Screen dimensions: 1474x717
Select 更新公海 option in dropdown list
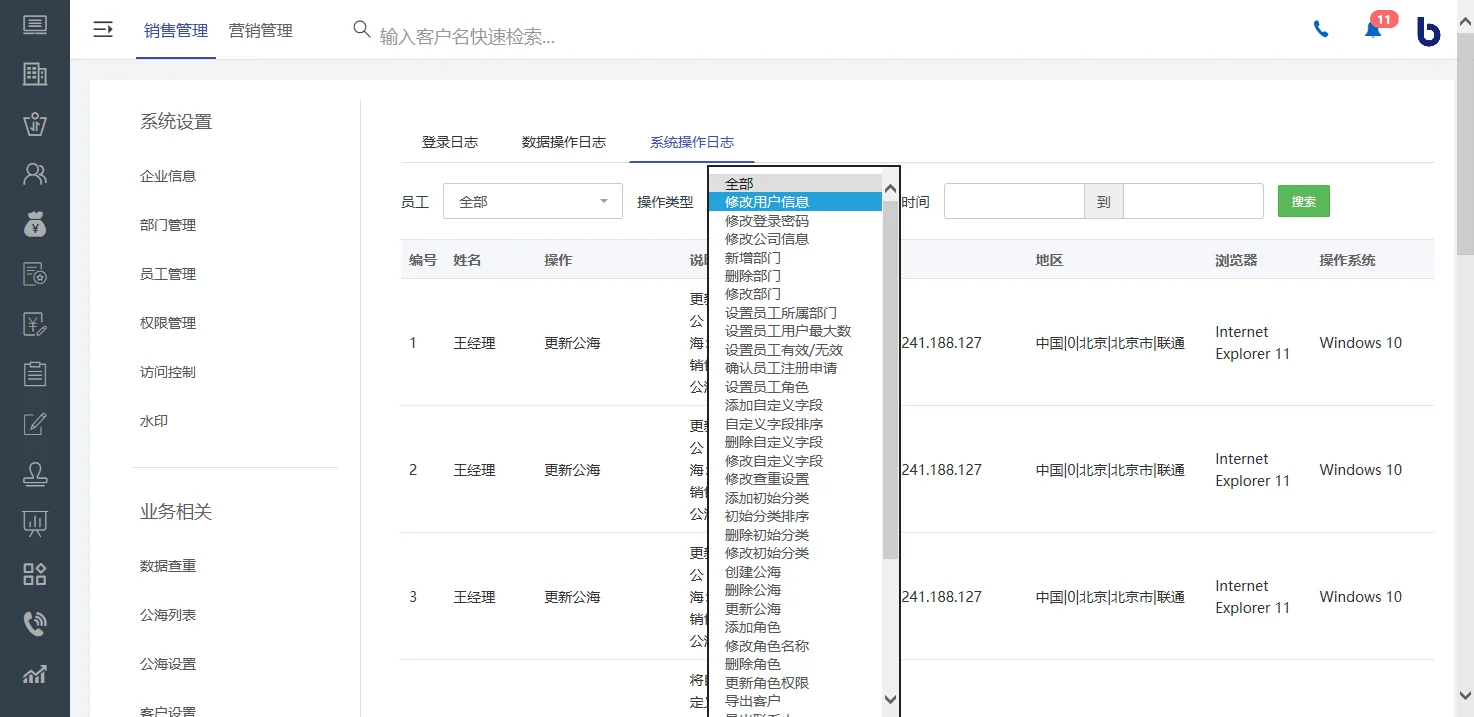pyautogui.click(x=795, y=609)
